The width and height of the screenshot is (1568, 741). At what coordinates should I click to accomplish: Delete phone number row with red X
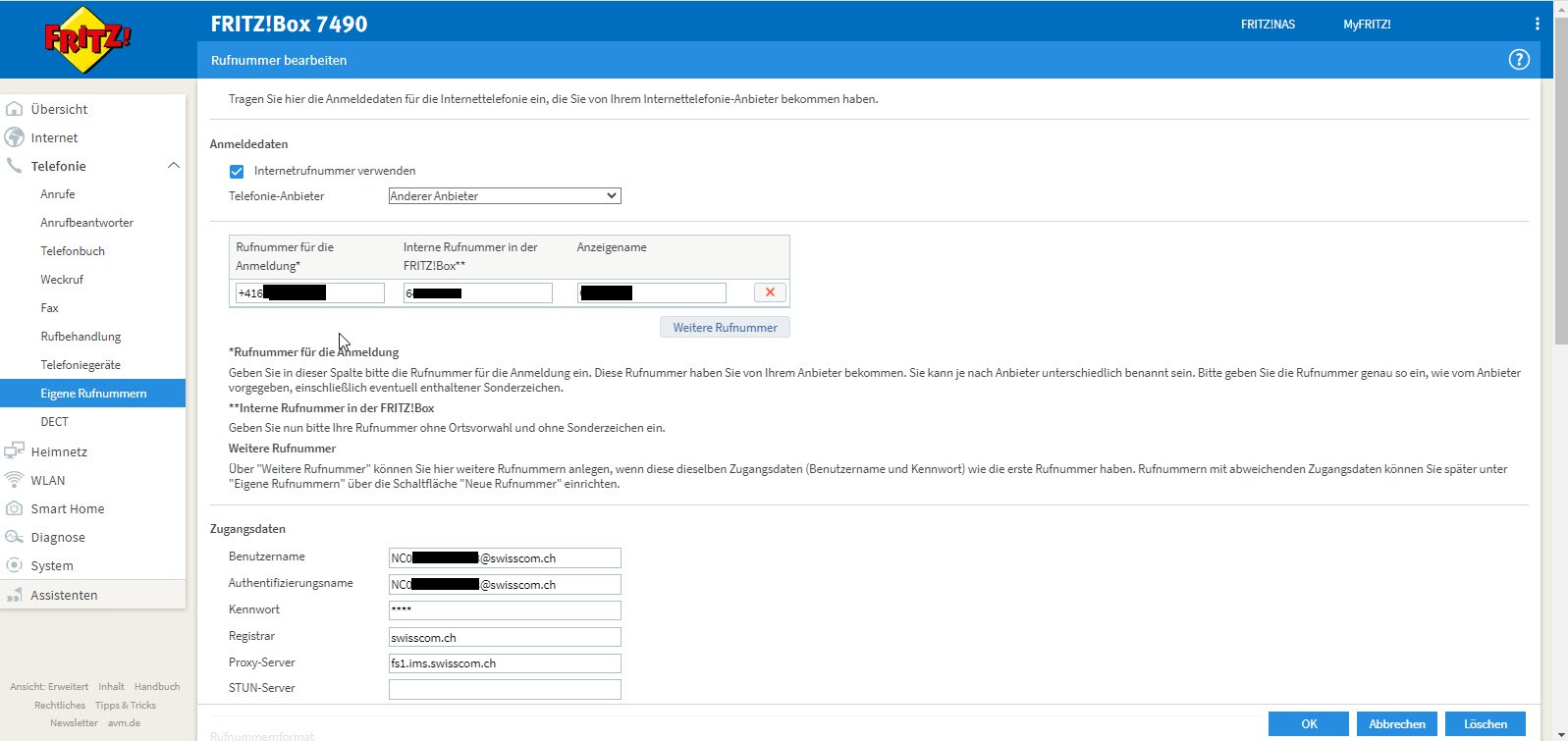pos(770,292)
